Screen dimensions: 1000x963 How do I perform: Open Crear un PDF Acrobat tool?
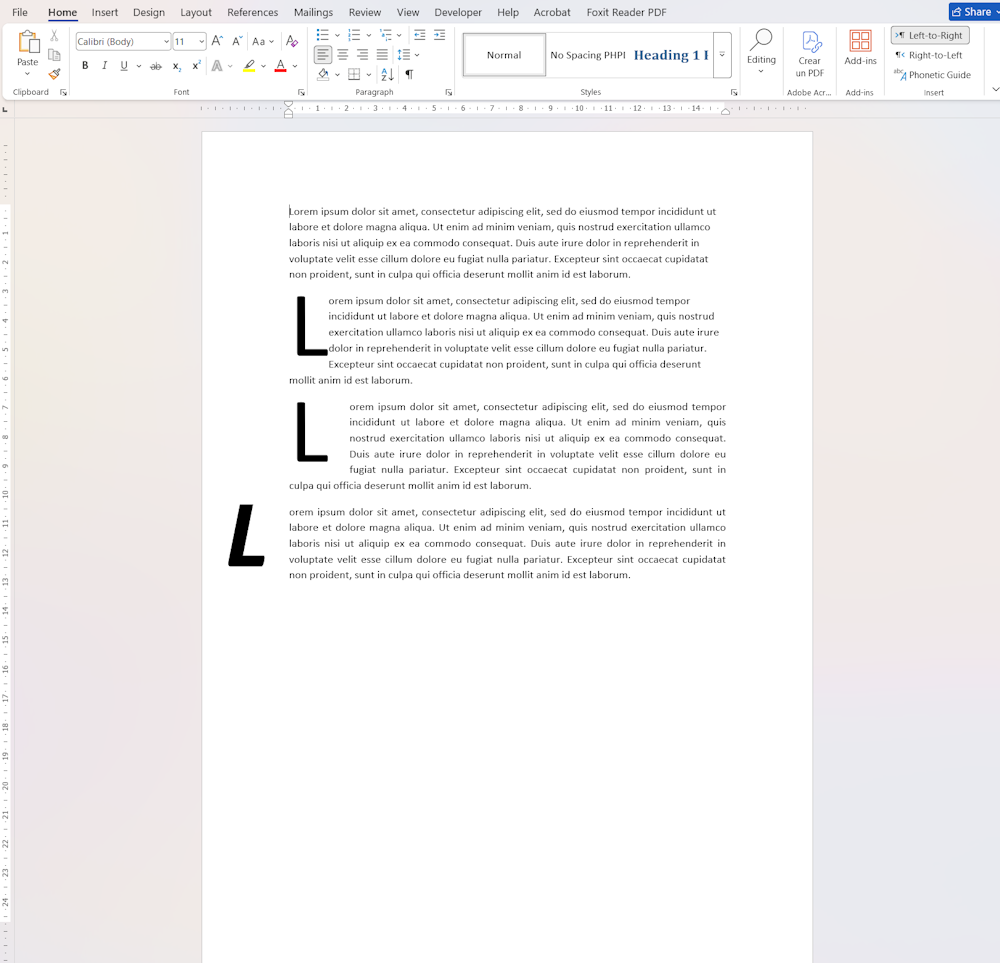pyautogui.click(x=809, y=55)
